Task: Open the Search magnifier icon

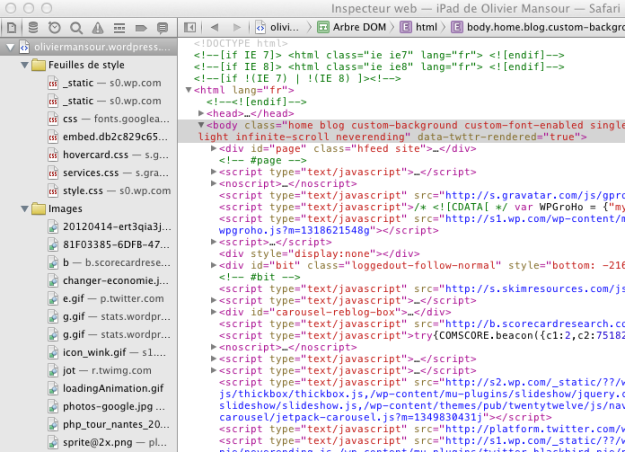Action: (x=76, y=28)
